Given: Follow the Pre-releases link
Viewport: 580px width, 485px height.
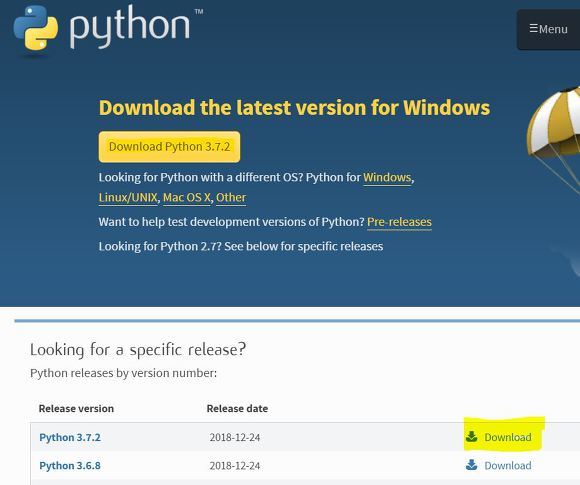Looking at the screenshot, I should [x=399, y=222].
